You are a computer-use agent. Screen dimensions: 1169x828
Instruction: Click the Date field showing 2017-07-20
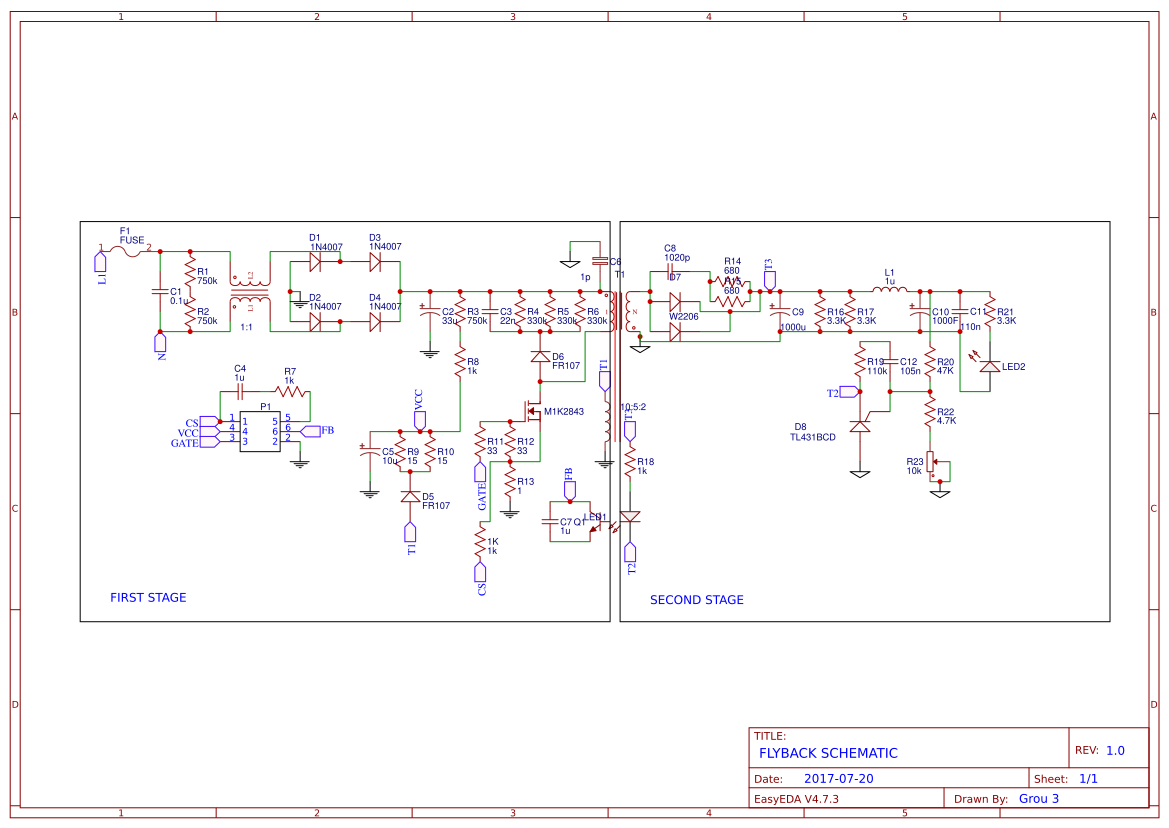click(840, 777)
